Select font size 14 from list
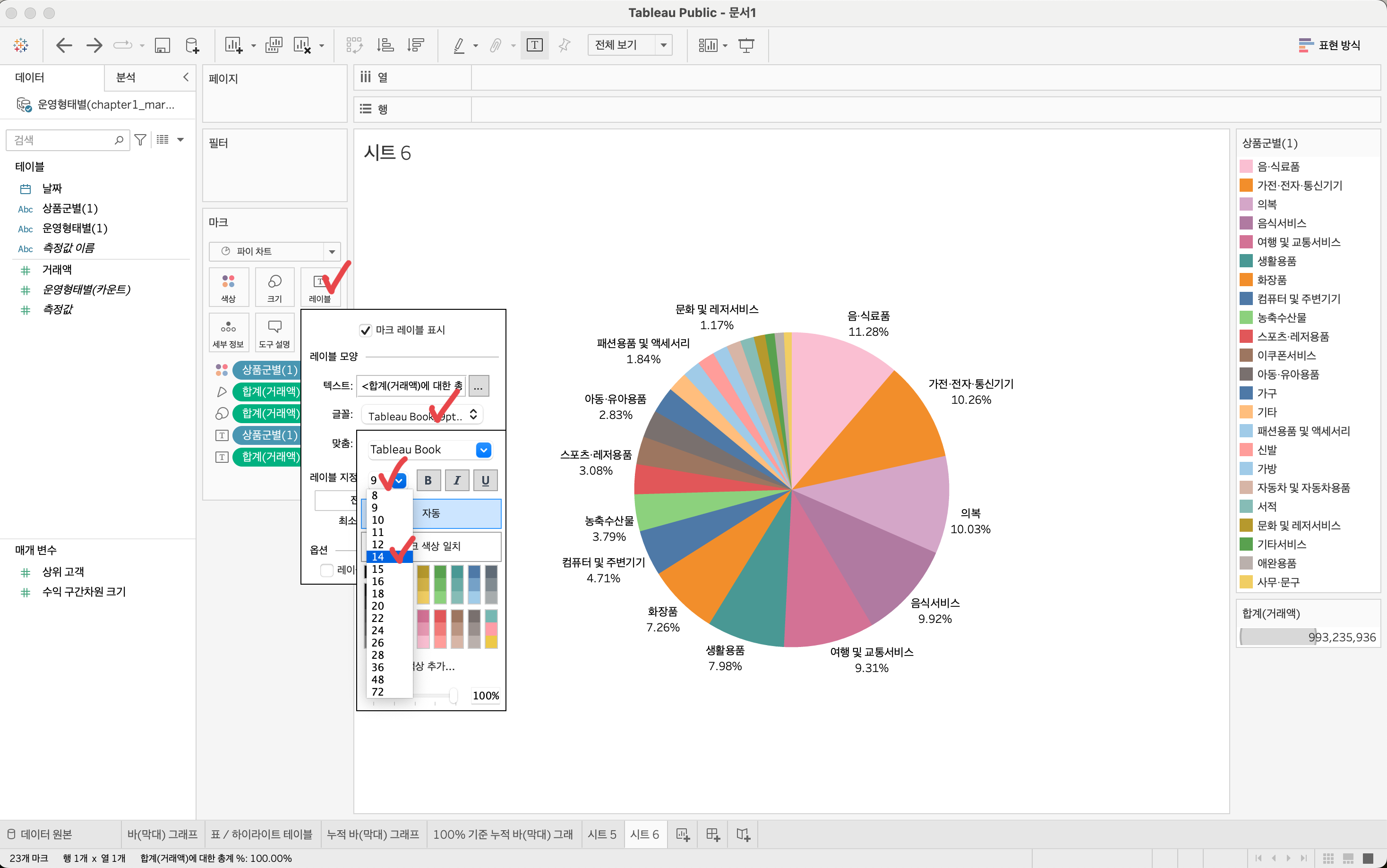The image size is (1387, 868). click(x=378, y=557)
